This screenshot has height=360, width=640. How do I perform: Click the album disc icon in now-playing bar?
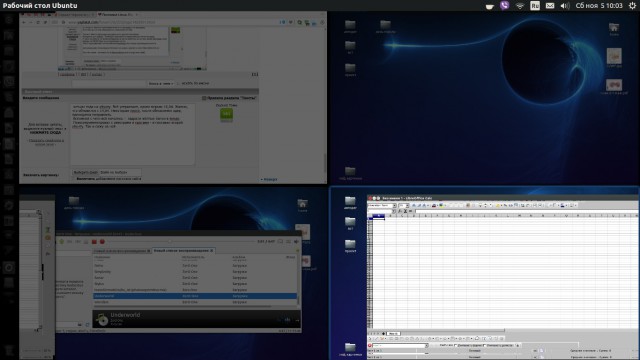(101, 319)
